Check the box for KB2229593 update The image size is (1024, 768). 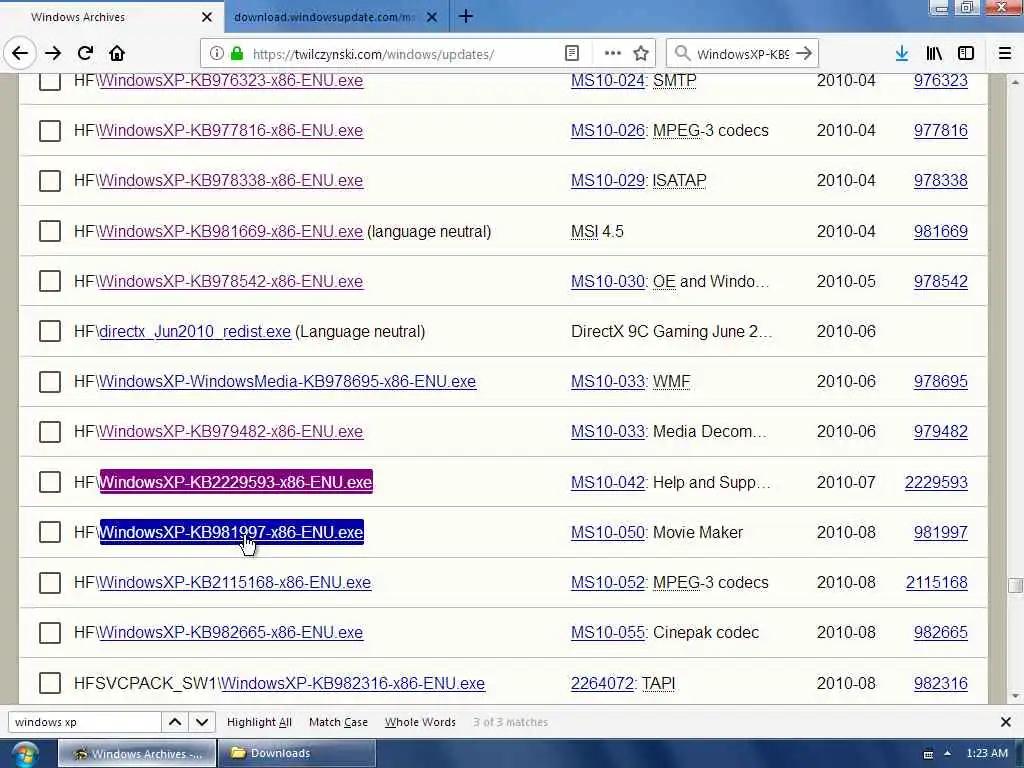point(50,482)
